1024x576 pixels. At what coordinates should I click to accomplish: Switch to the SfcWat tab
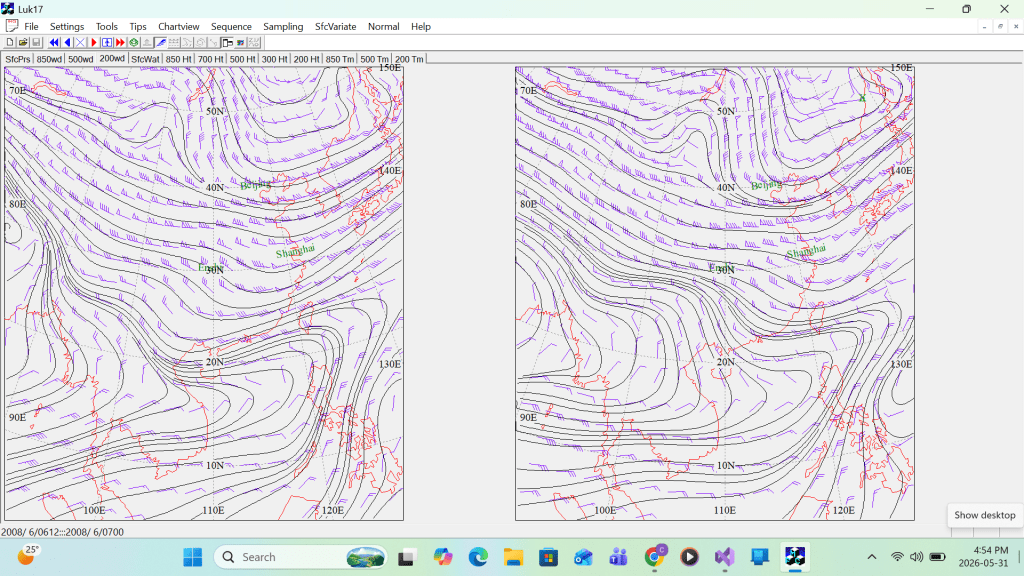point(145,59)
